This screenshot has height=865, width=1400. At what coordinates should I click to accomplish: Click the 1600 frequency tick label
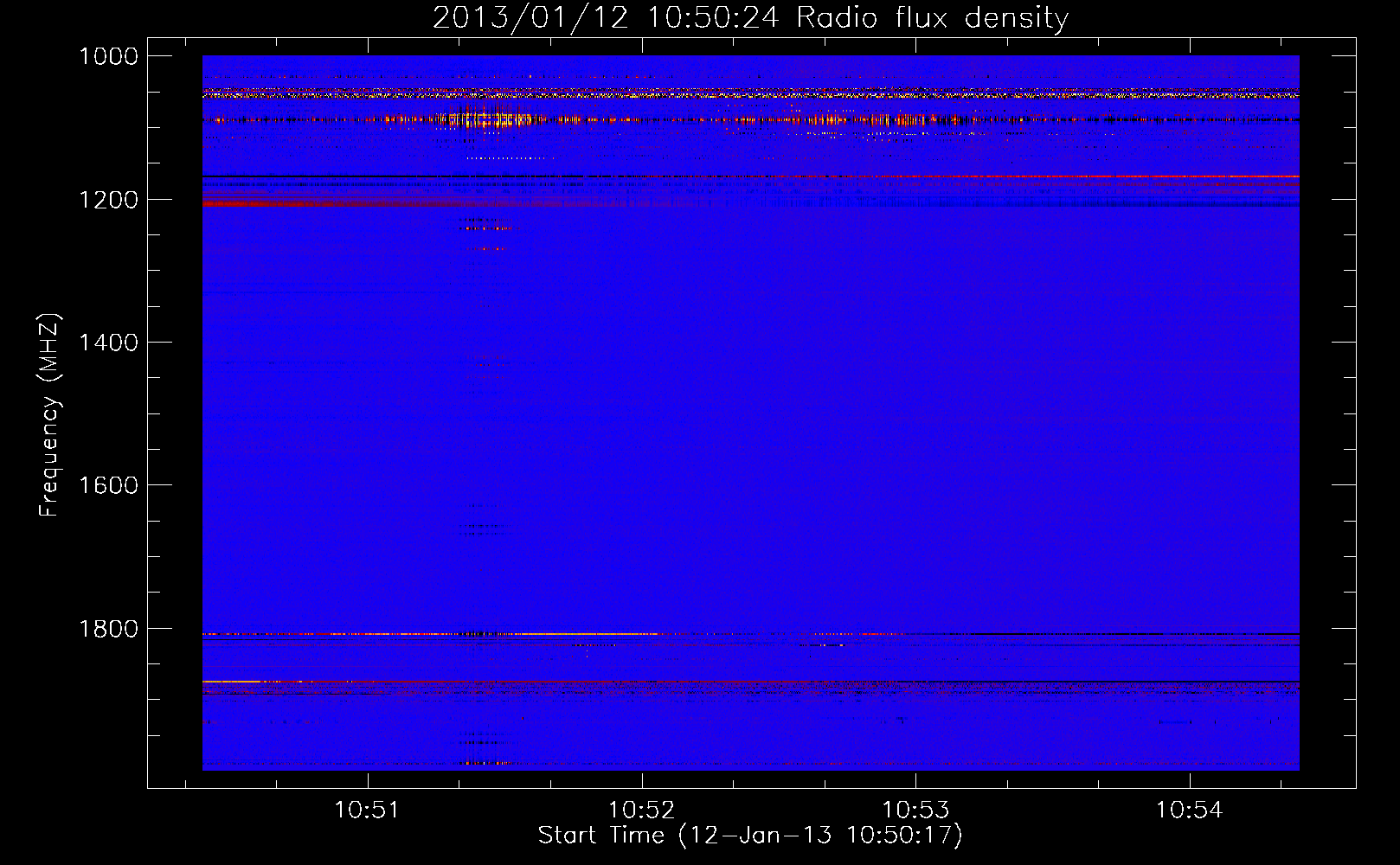(x=109, y=485)
